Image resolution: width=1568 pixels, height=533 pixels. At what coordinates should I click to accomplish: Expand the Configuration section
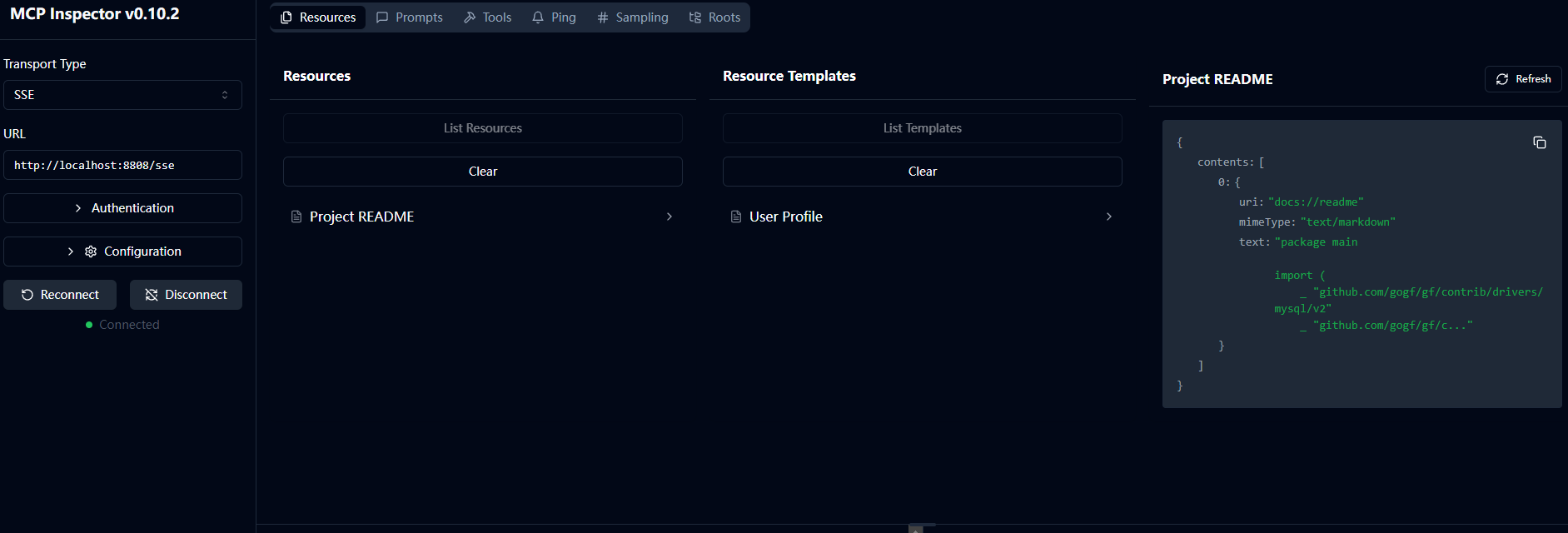122,252
